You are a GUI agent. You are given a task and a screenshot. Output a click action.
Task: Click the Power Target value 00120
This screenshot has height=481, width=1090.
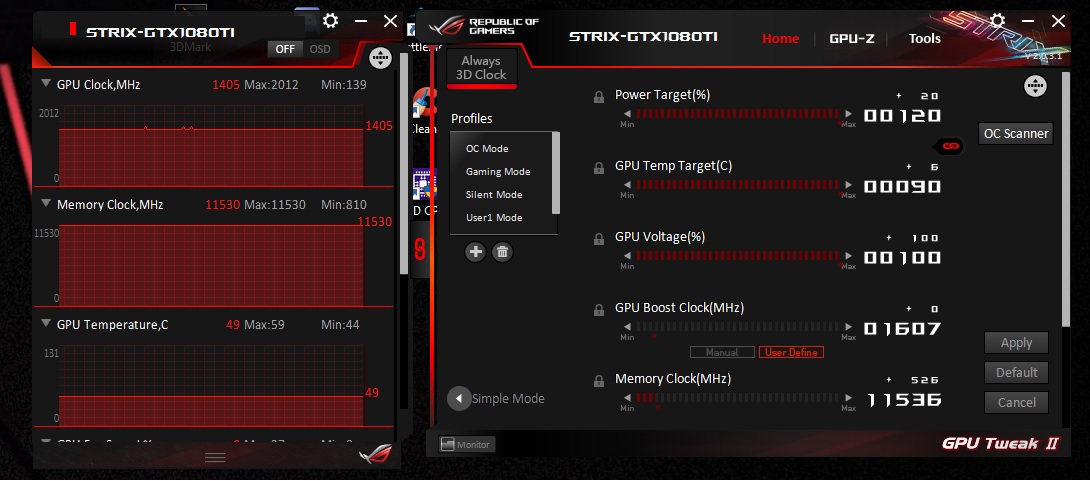902,115
